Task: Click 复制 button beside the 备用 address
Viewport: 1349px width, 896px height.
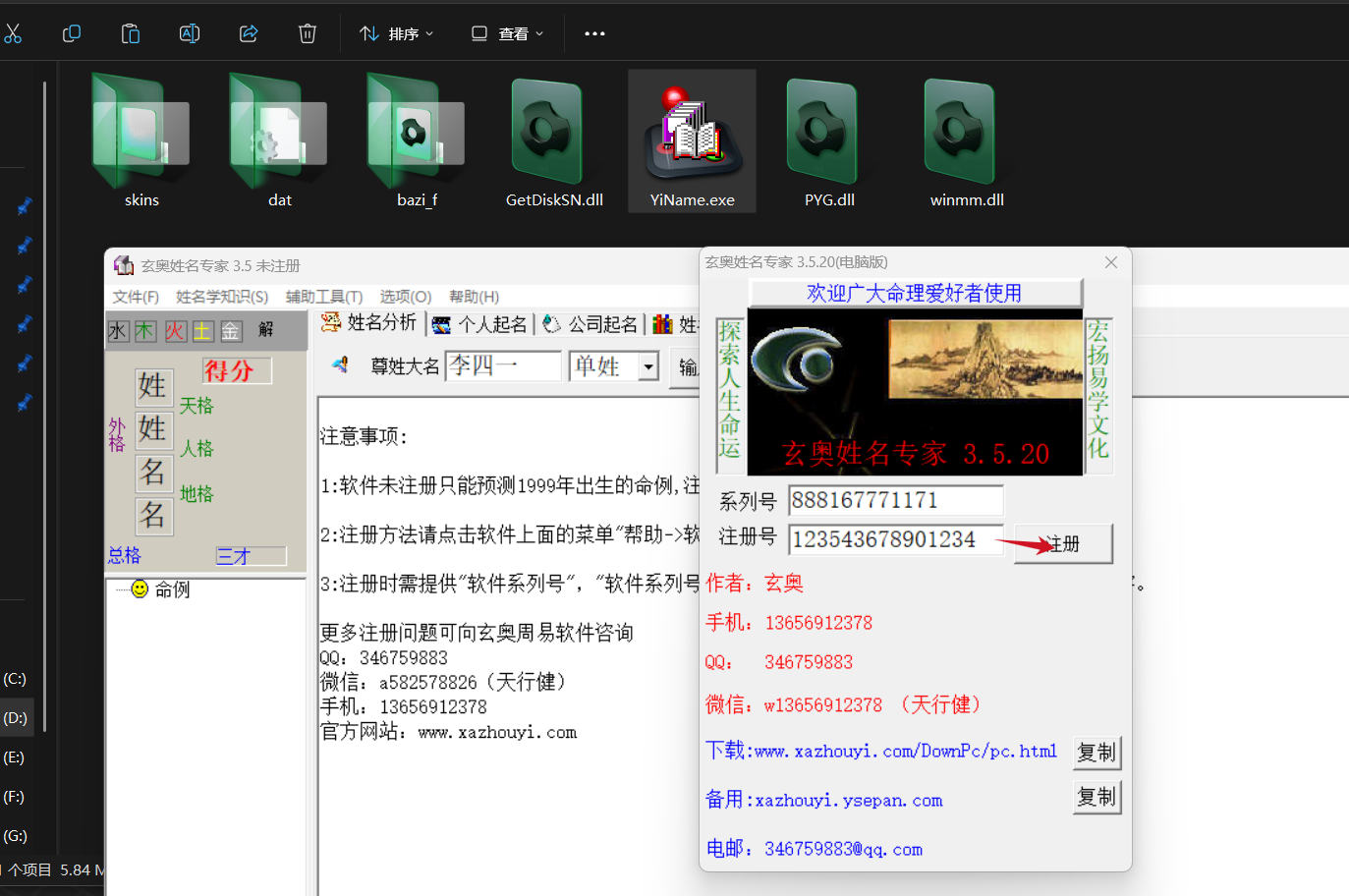Action: point(1096,797)
